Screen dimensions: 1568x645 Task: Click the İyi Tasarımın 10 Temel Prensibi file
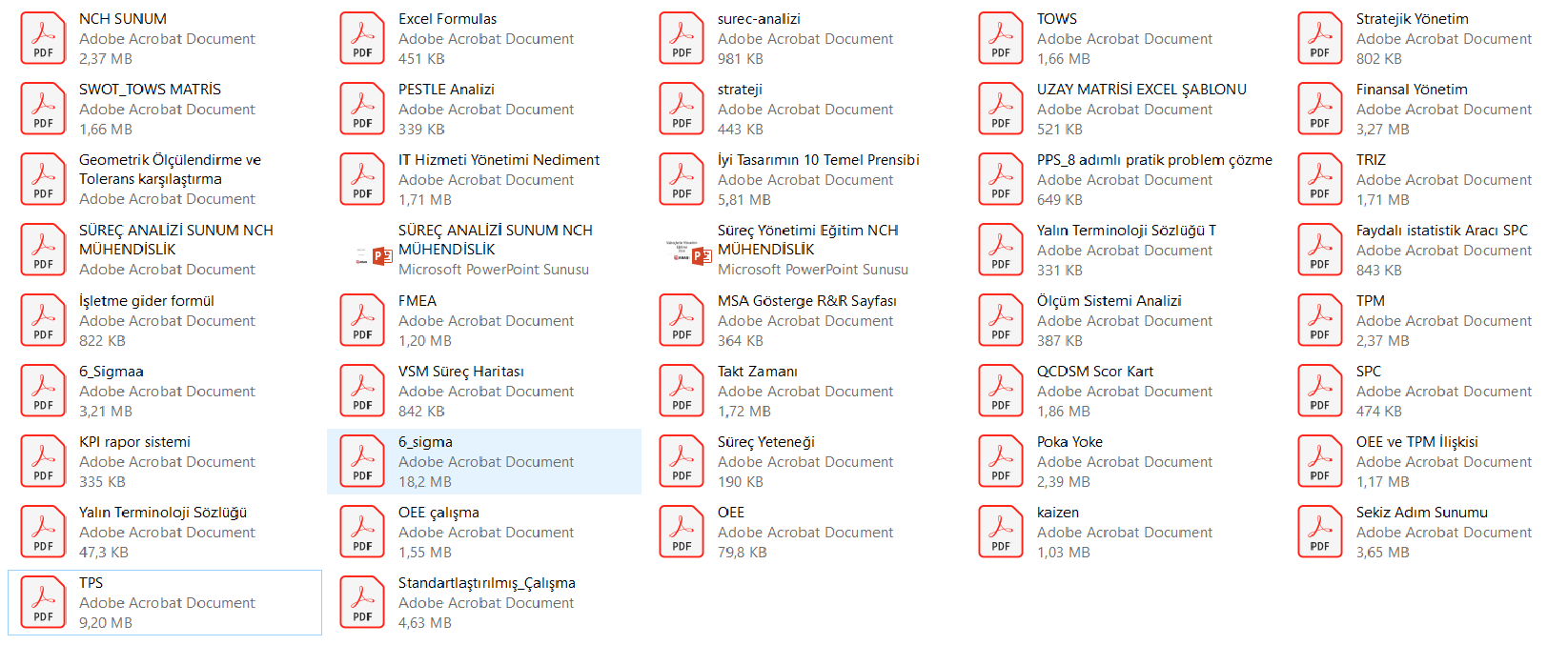(x=818, y=160)
